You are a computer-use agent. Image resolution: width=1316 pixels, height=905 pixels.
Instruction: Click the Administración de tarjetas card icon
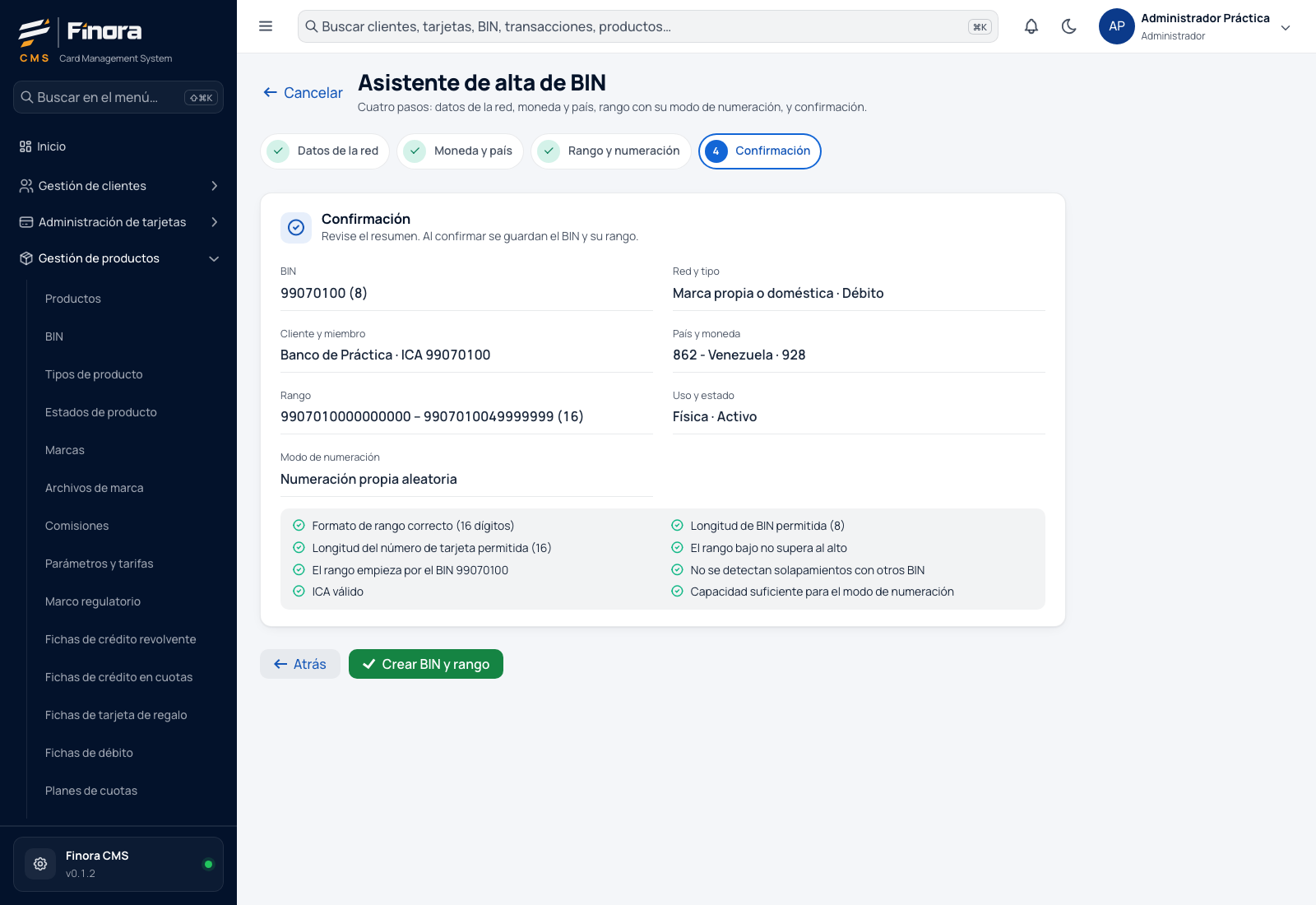tap(26, 222)
